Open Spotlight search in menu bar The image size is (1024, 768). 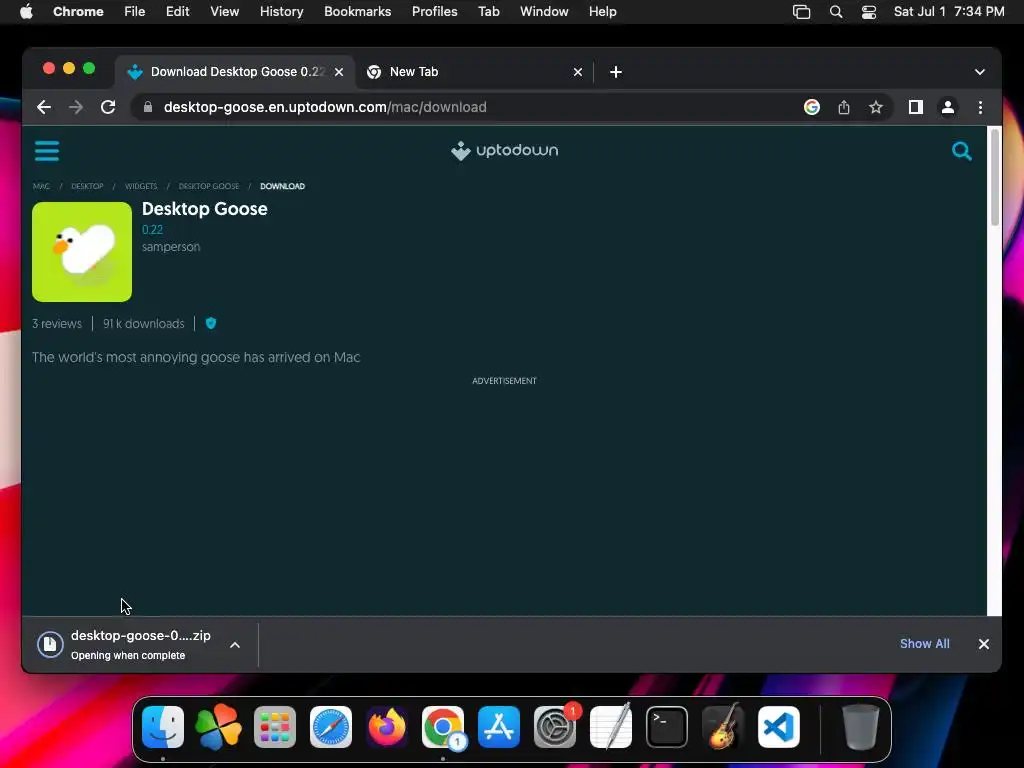[835, 12]
